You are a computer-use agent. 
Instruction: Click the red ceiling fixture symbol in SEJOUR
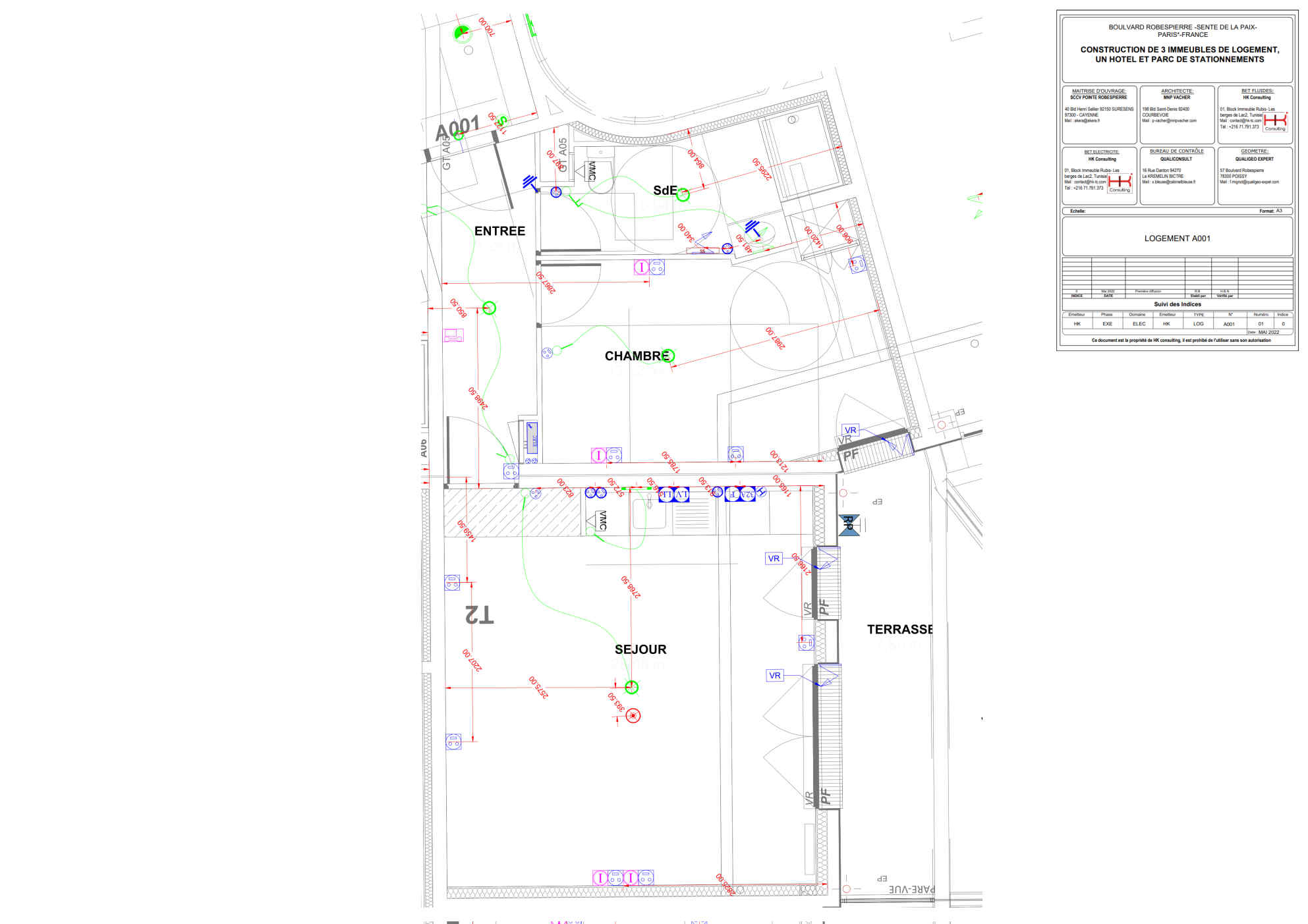click(x=633, y=715)
